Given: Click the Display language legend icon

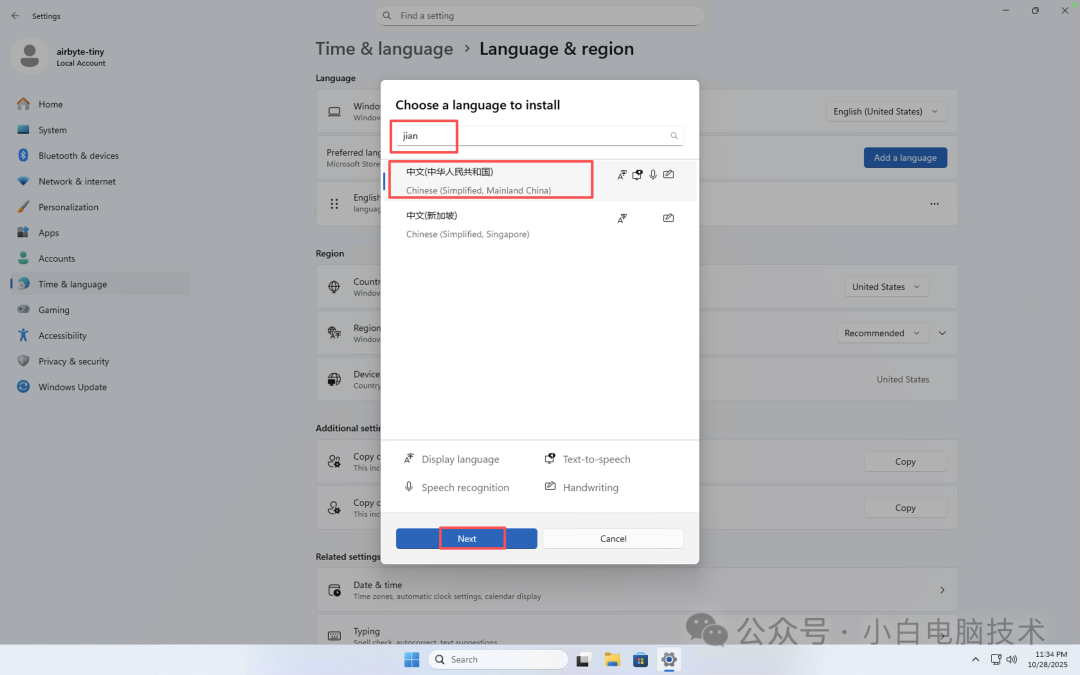Looking at the screenshot, I should click(408, 459).
